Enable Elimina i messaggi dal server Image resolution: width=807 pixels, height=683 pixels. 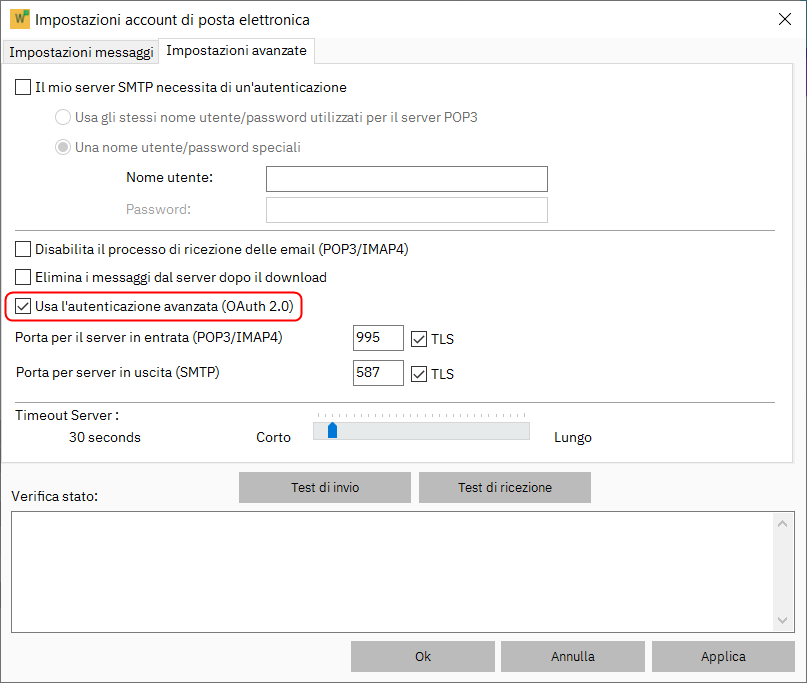point(23,277)
